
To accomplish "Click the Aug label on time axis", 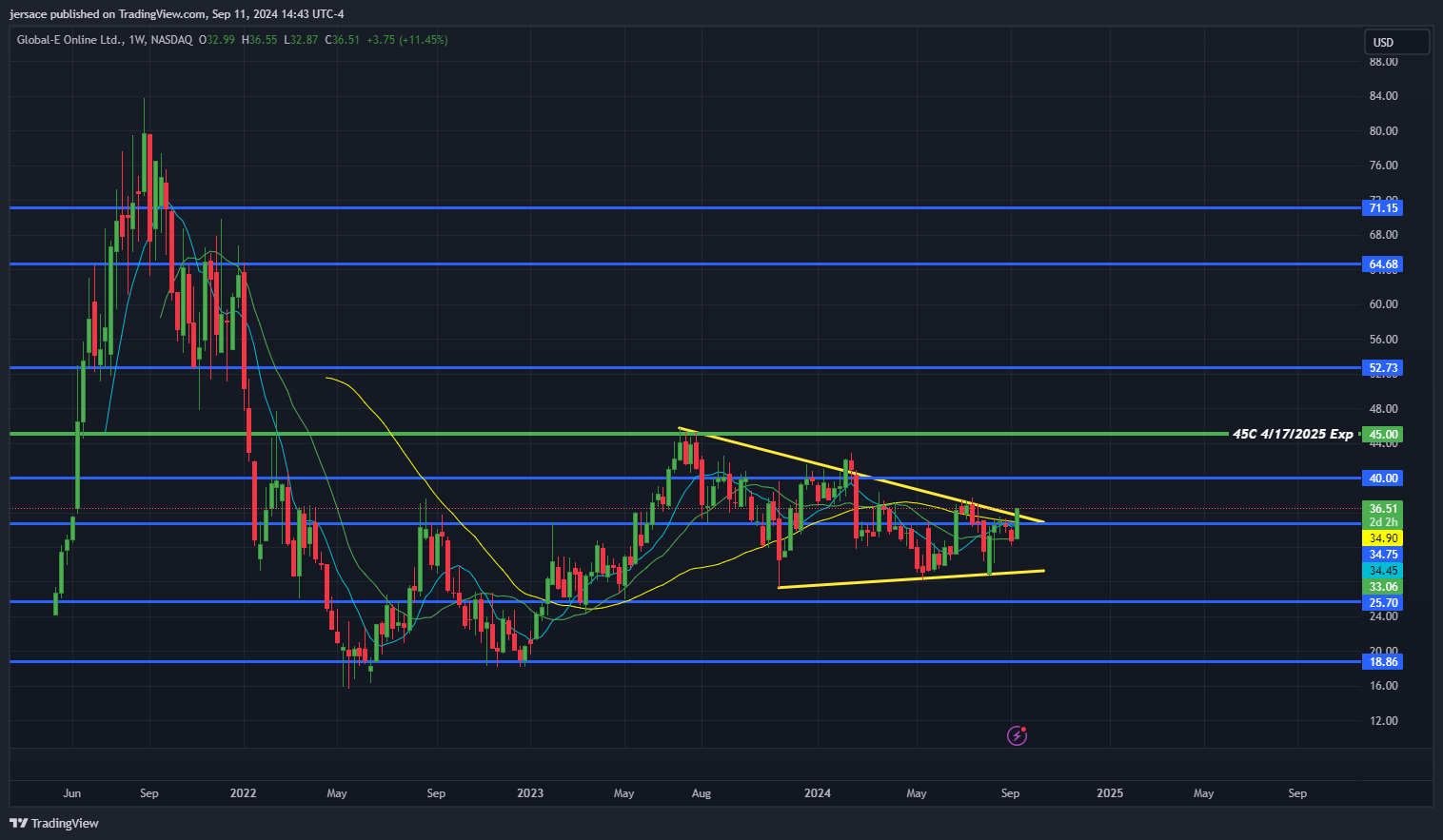I will 702,793.
